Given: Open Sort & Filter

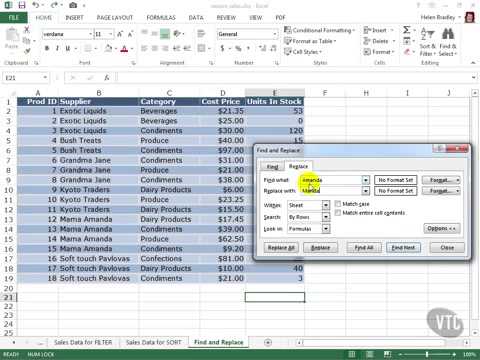Looking at the screenshot, I should pyautogui.click(x=427, y=41).
